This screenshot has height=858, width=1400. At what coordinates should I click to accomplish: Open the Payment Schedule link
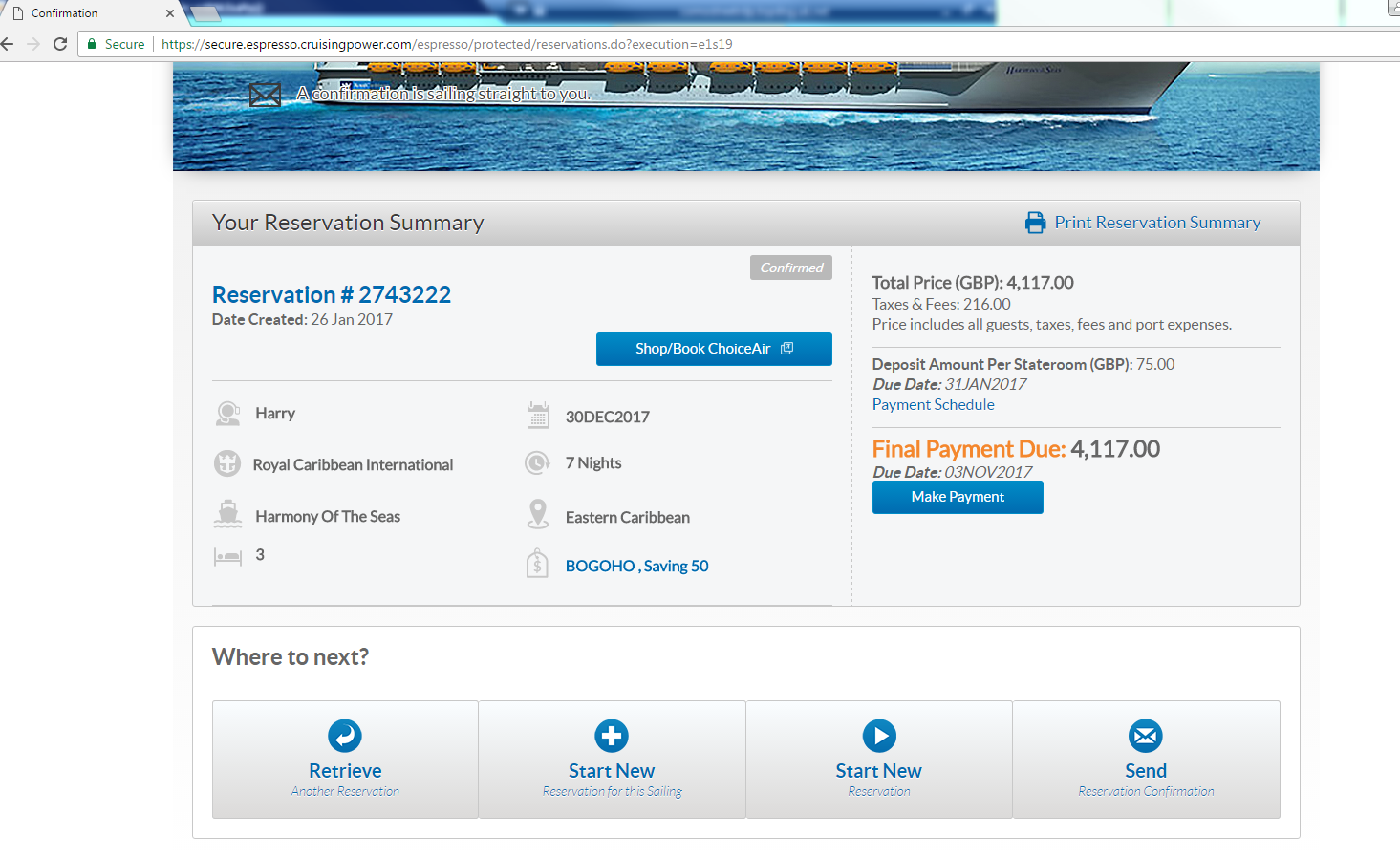coord(934,405)
